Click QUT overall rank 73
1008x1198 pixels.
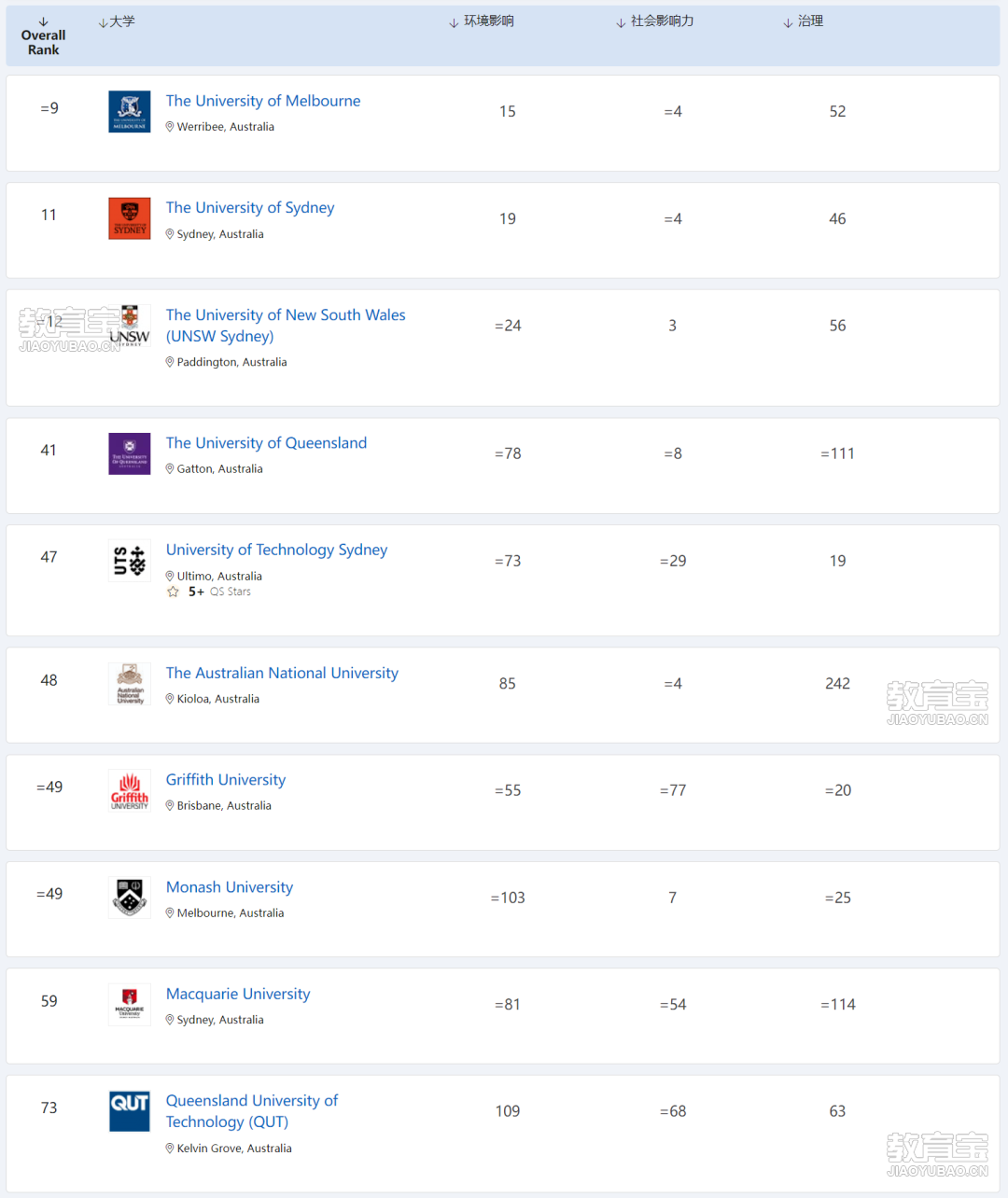(49, 1108)
